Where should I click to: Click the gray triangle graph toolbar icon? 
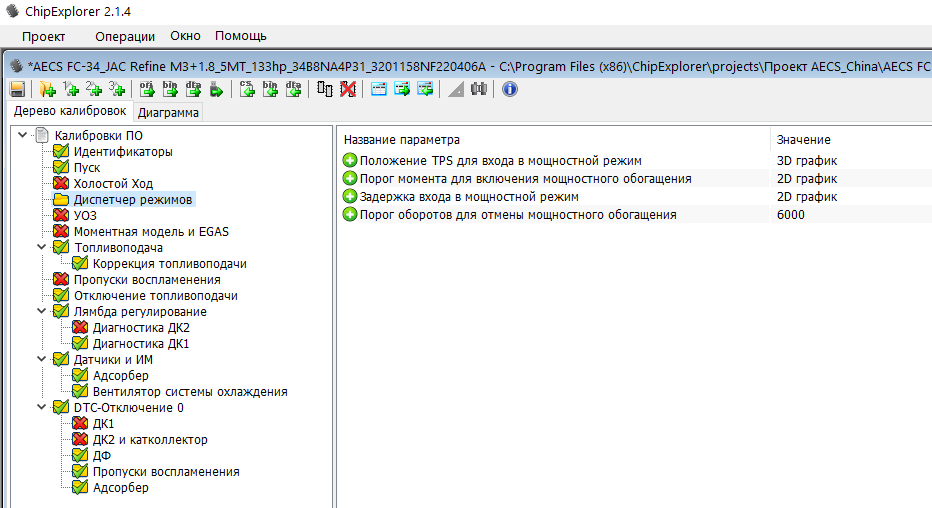[x=456, y=89]
